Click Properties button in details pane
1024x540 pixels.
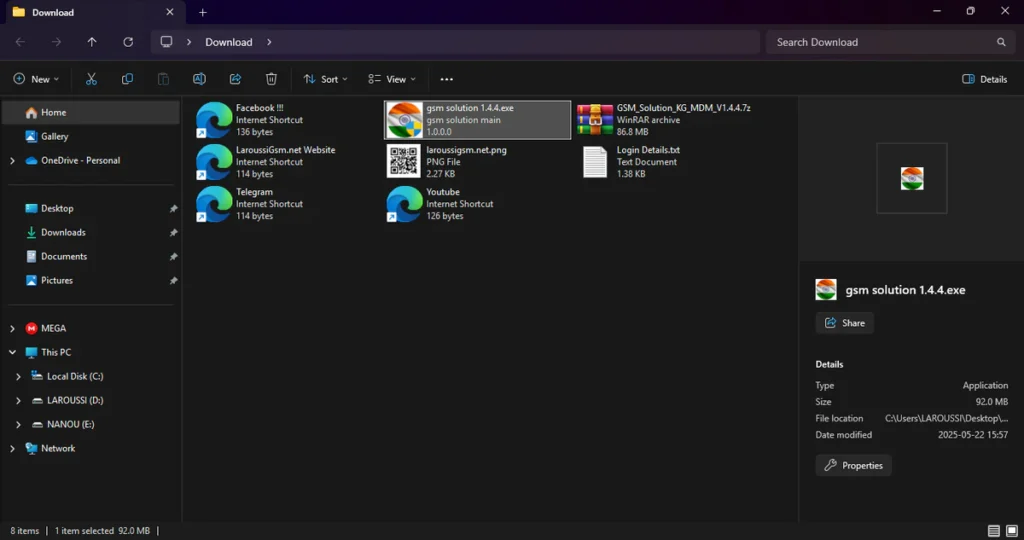coord(854,466)
